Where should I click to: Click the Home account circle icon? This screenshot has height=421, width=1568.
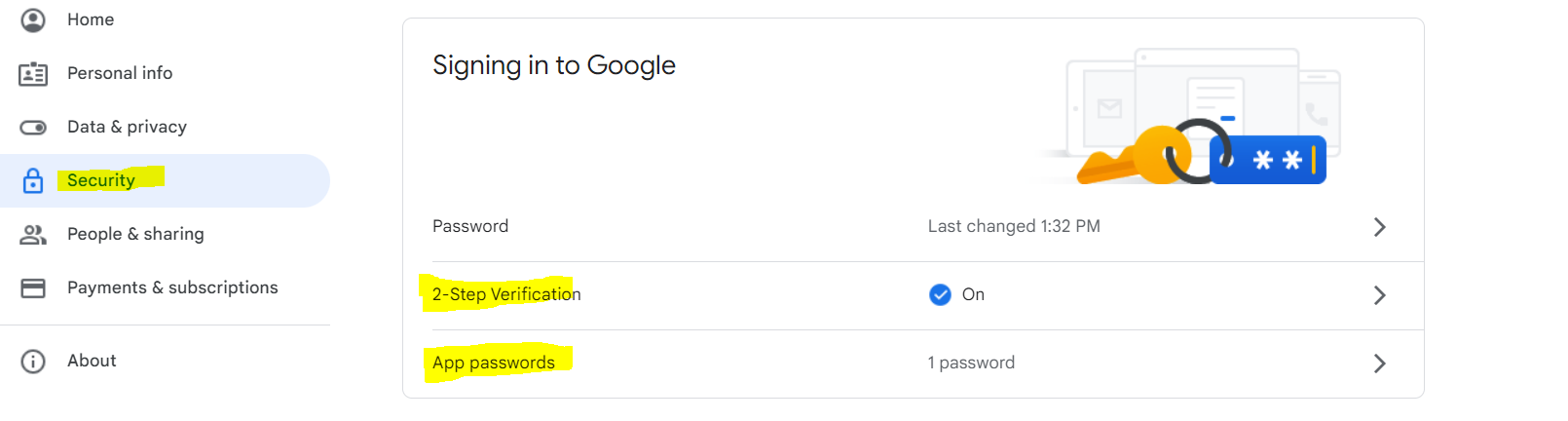click(33, 19)
